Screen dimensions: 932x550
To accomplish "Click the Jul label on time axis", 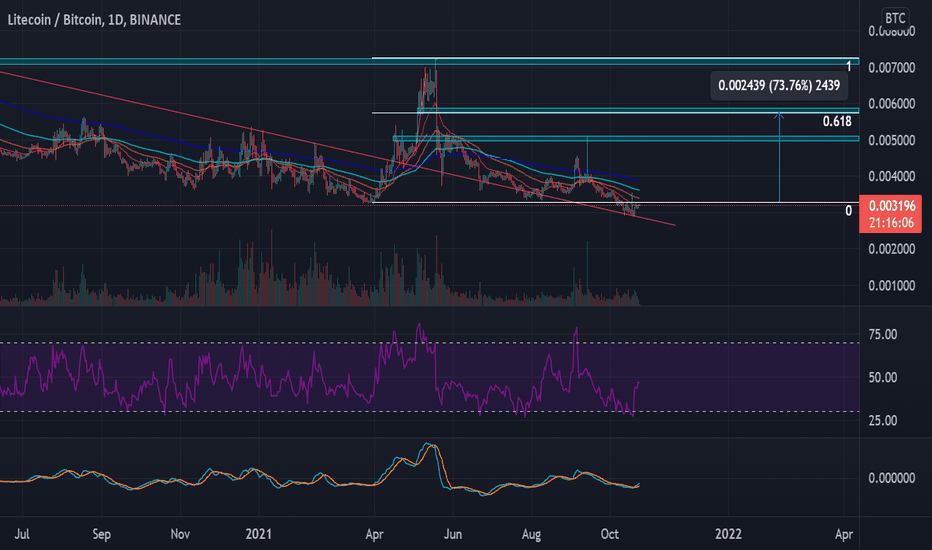I will click(22, 534).
